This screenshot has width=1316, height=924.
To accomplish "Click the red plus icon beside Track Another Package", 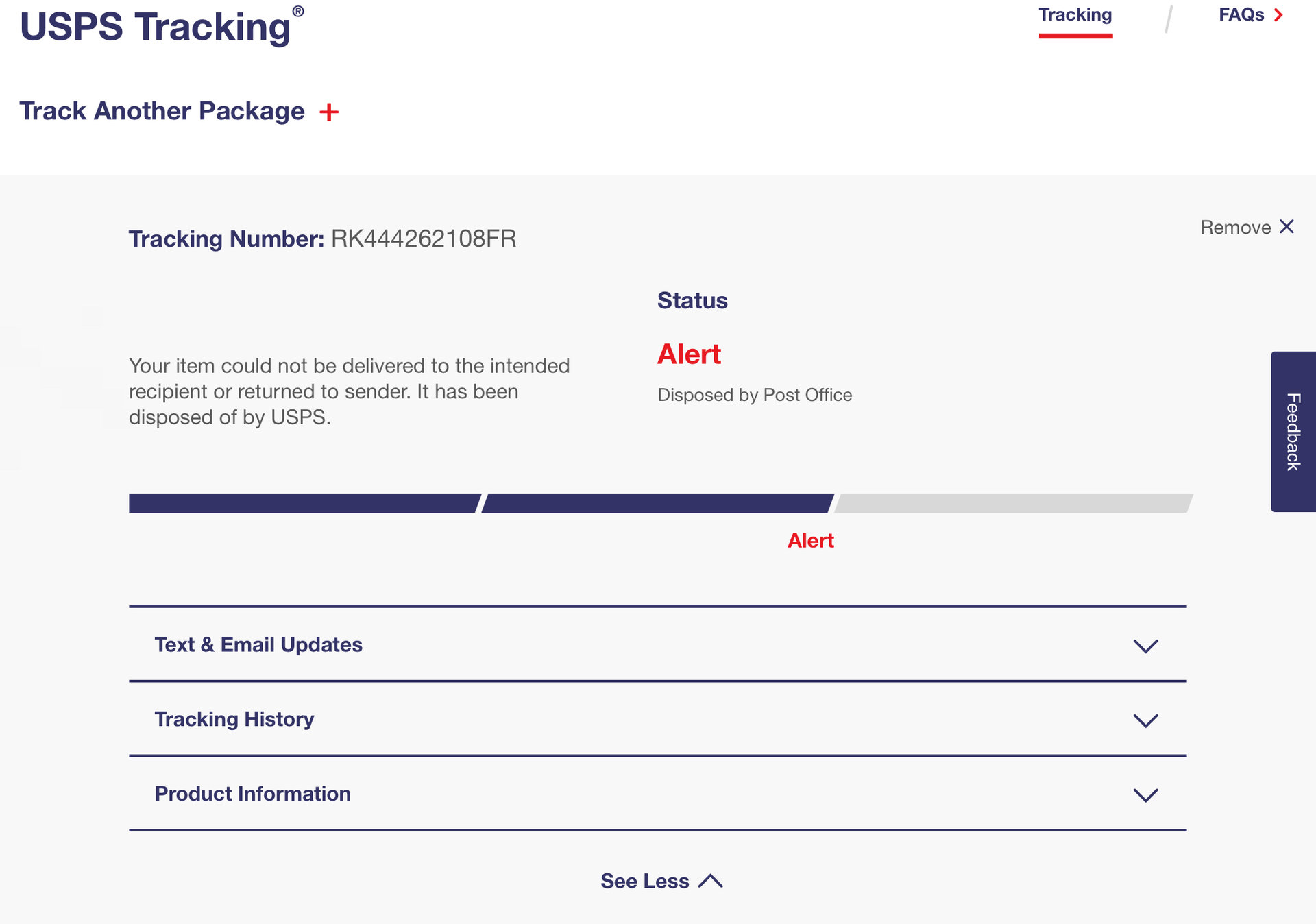I will click(x=329, y=112).
